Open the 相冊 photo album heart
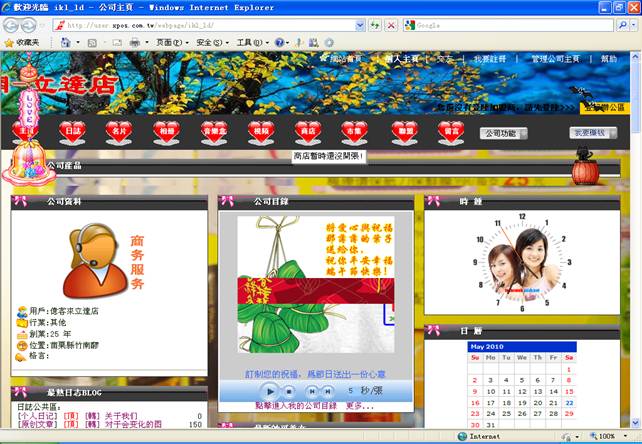642x444 pixels. click(x=166, y=130)
